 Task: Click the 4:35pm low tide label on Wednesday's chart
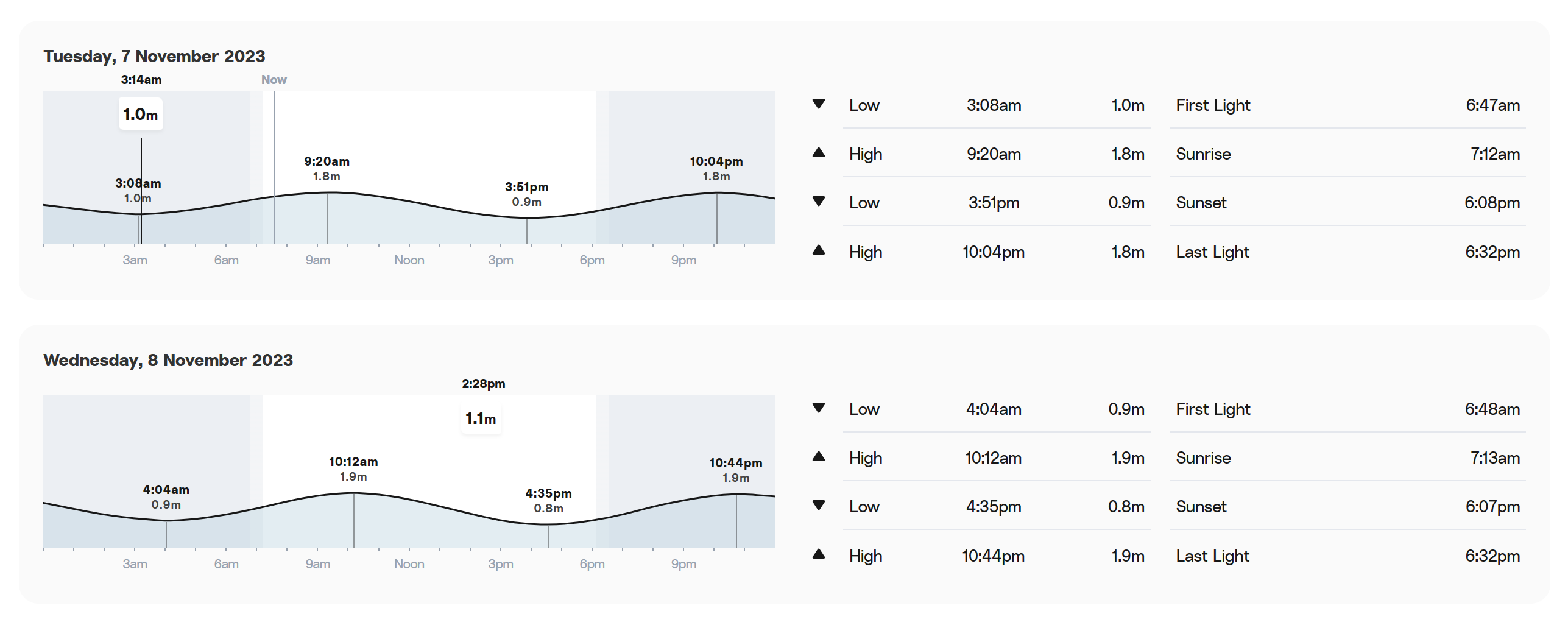point(549,501)
